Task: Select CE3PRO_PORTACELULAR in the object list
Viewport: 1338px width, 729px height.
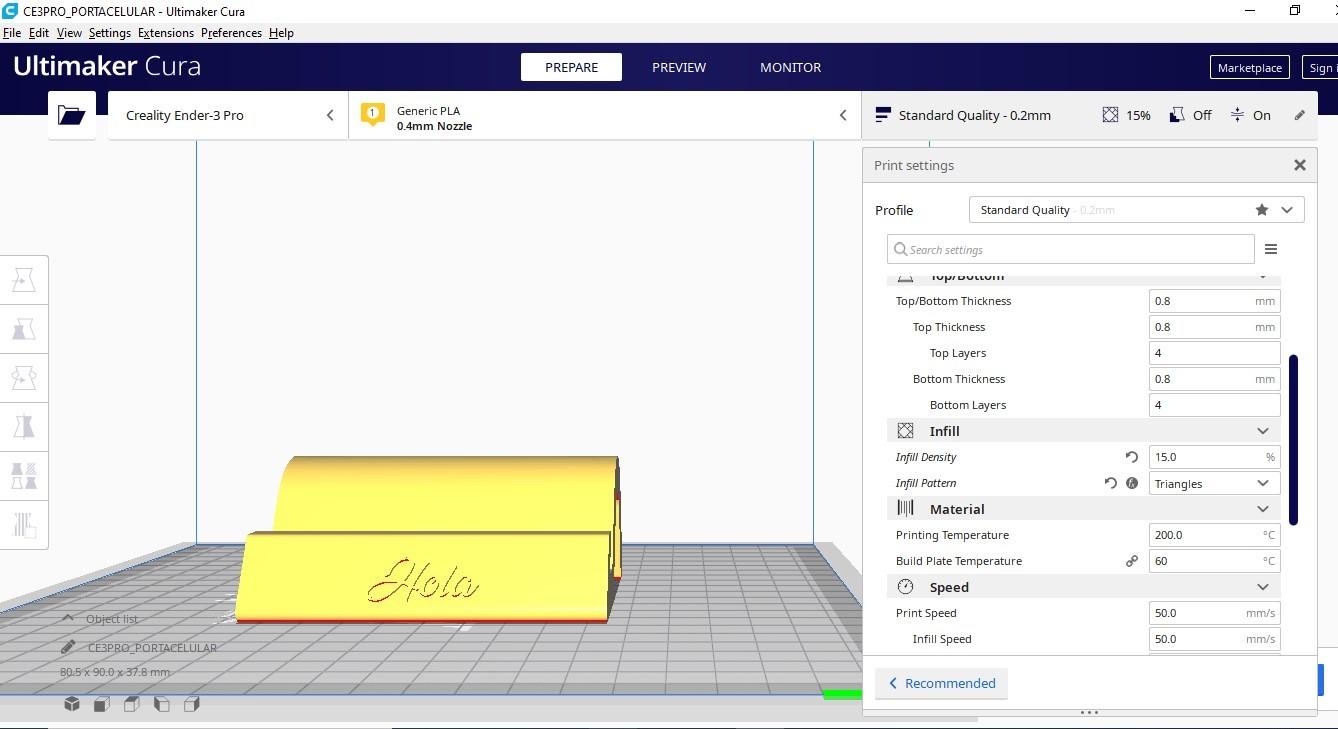Action: 152,648
